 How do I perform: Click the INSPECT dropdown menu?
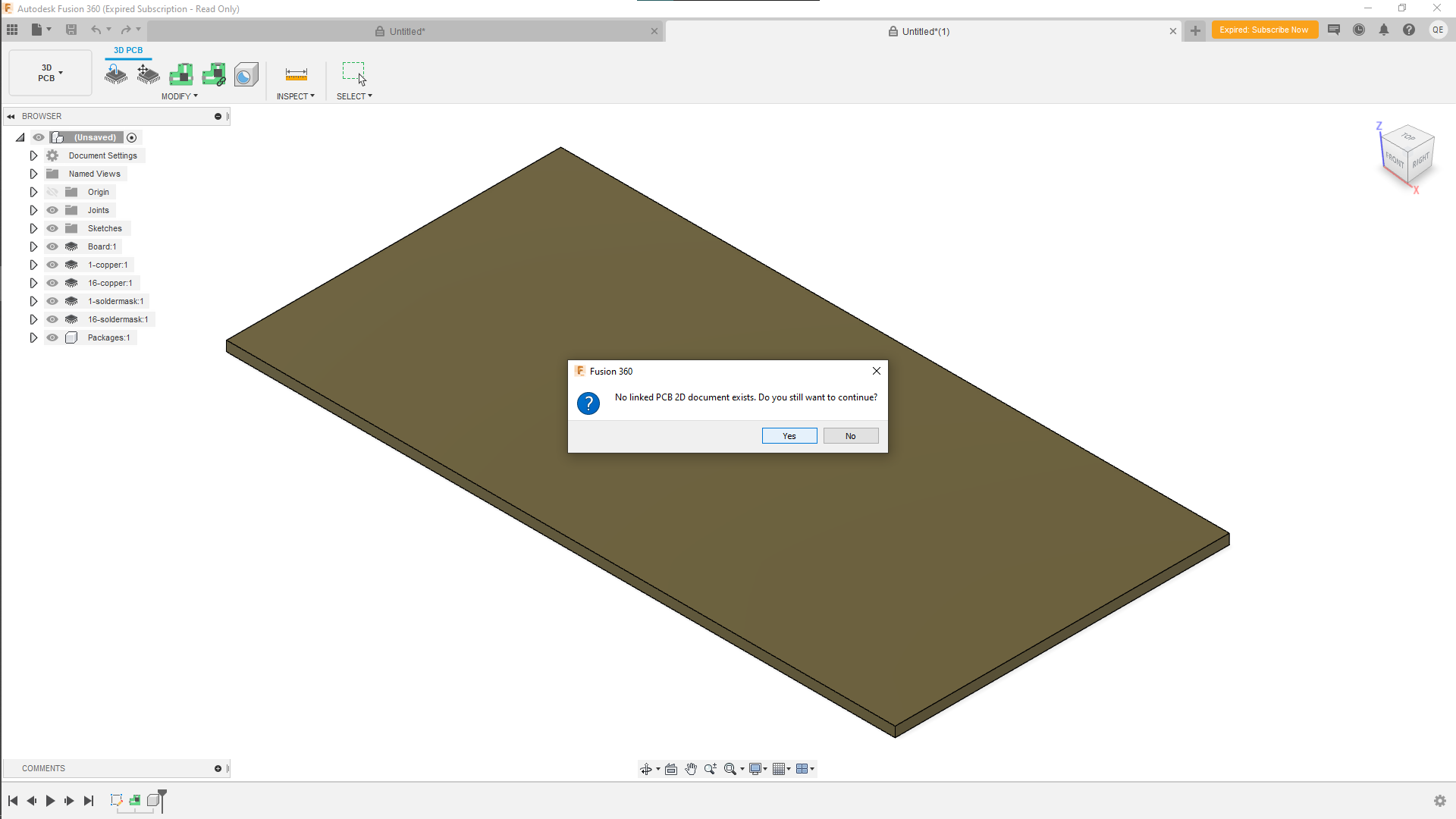click(295, 96)
